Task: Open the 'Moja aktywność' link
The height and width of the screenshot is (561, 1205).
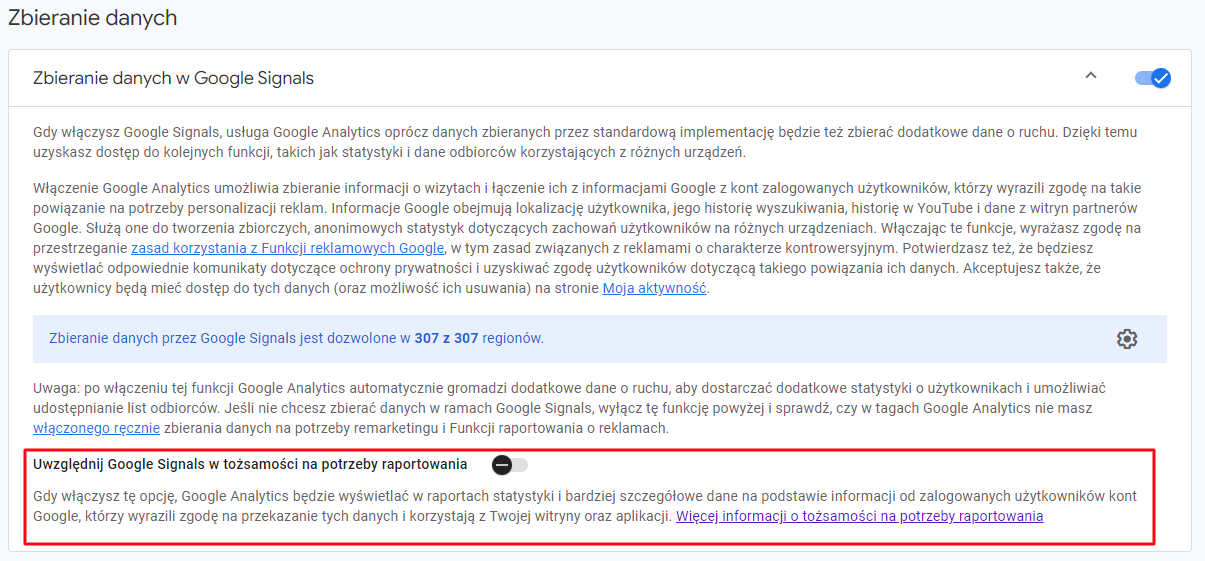Action: coord(654,288)
